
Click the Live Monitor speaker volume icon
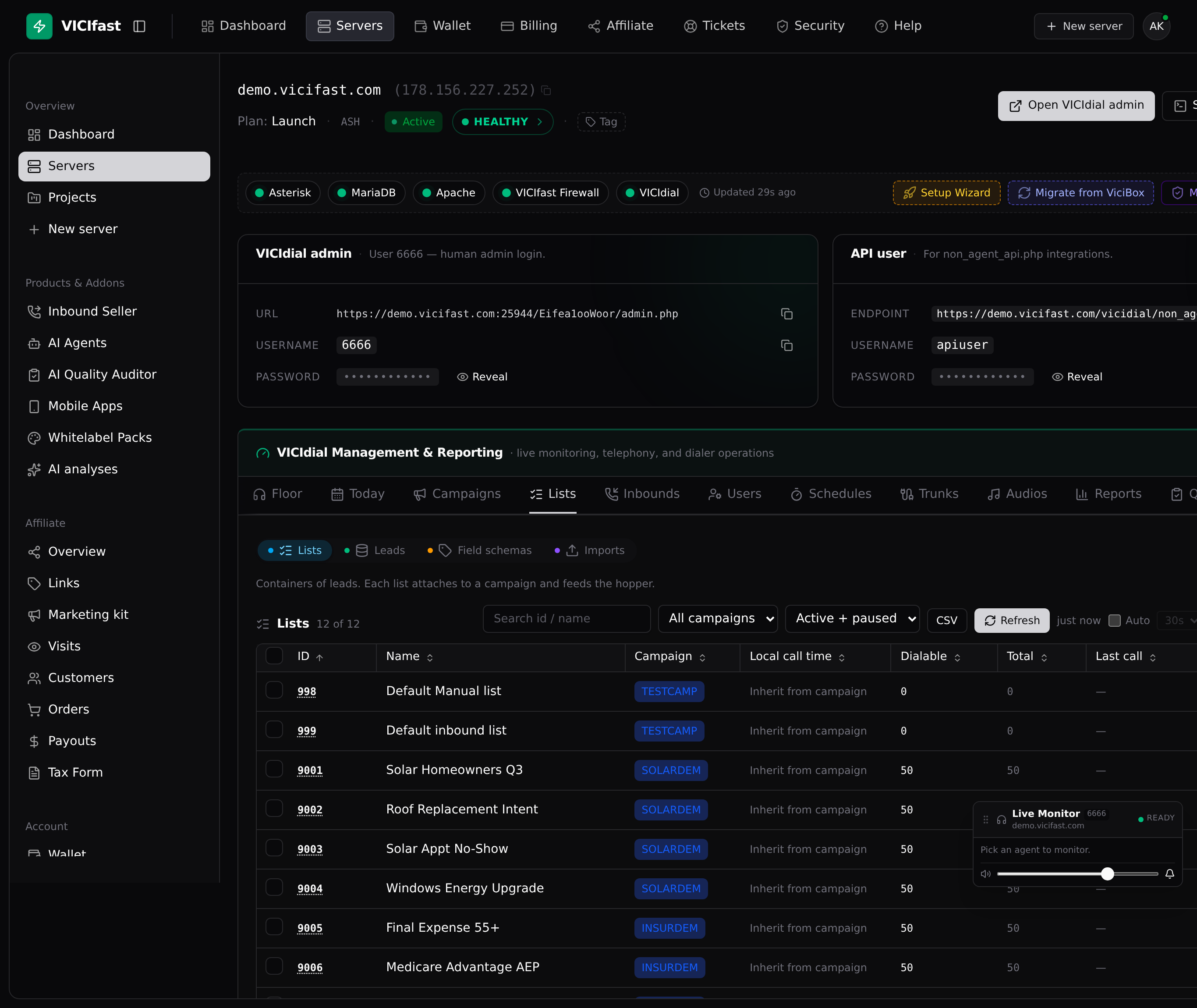click(x=985, y=874)
